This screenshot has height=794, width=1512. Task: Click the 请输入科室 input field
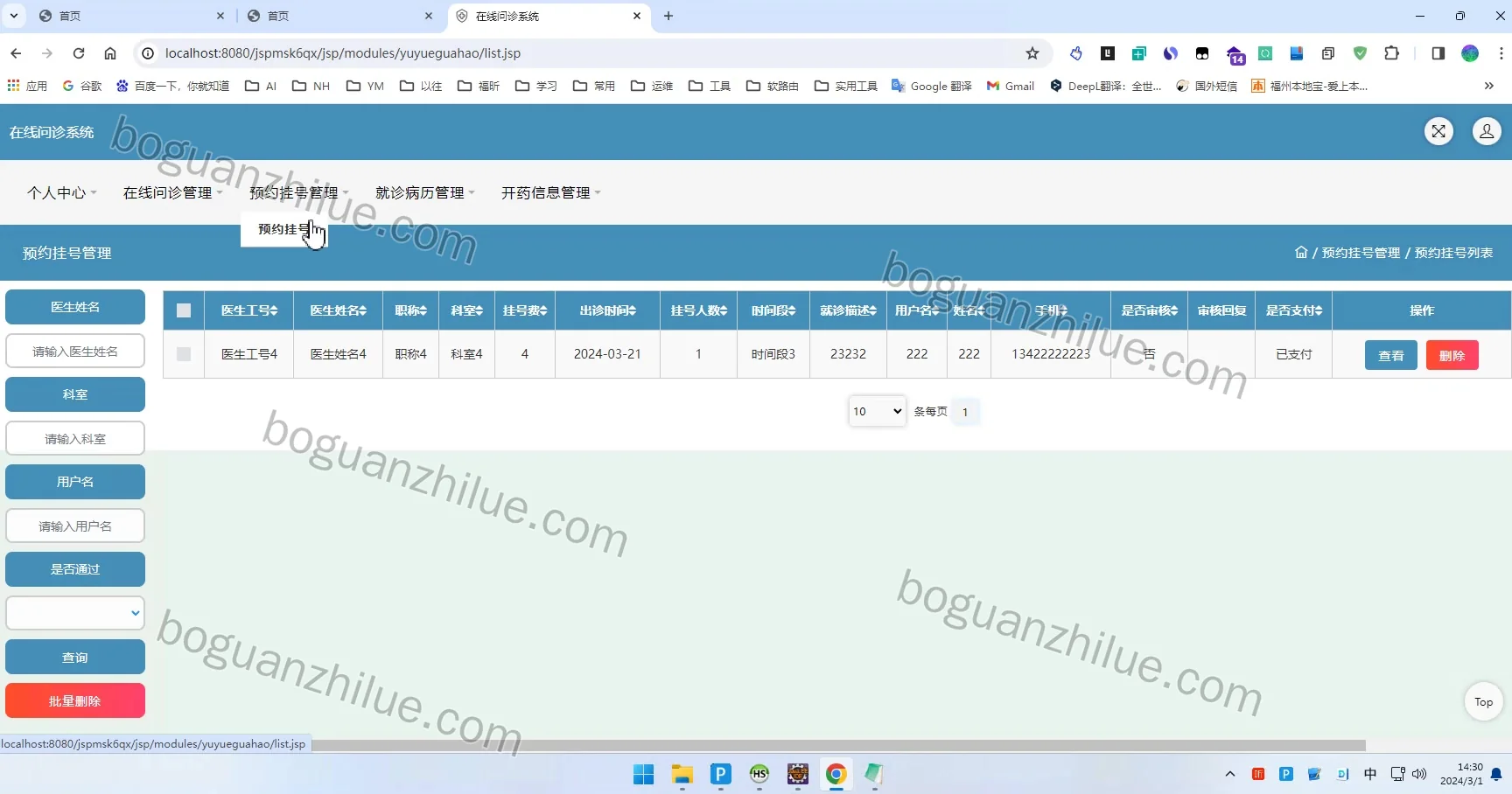tap(75, 438)
